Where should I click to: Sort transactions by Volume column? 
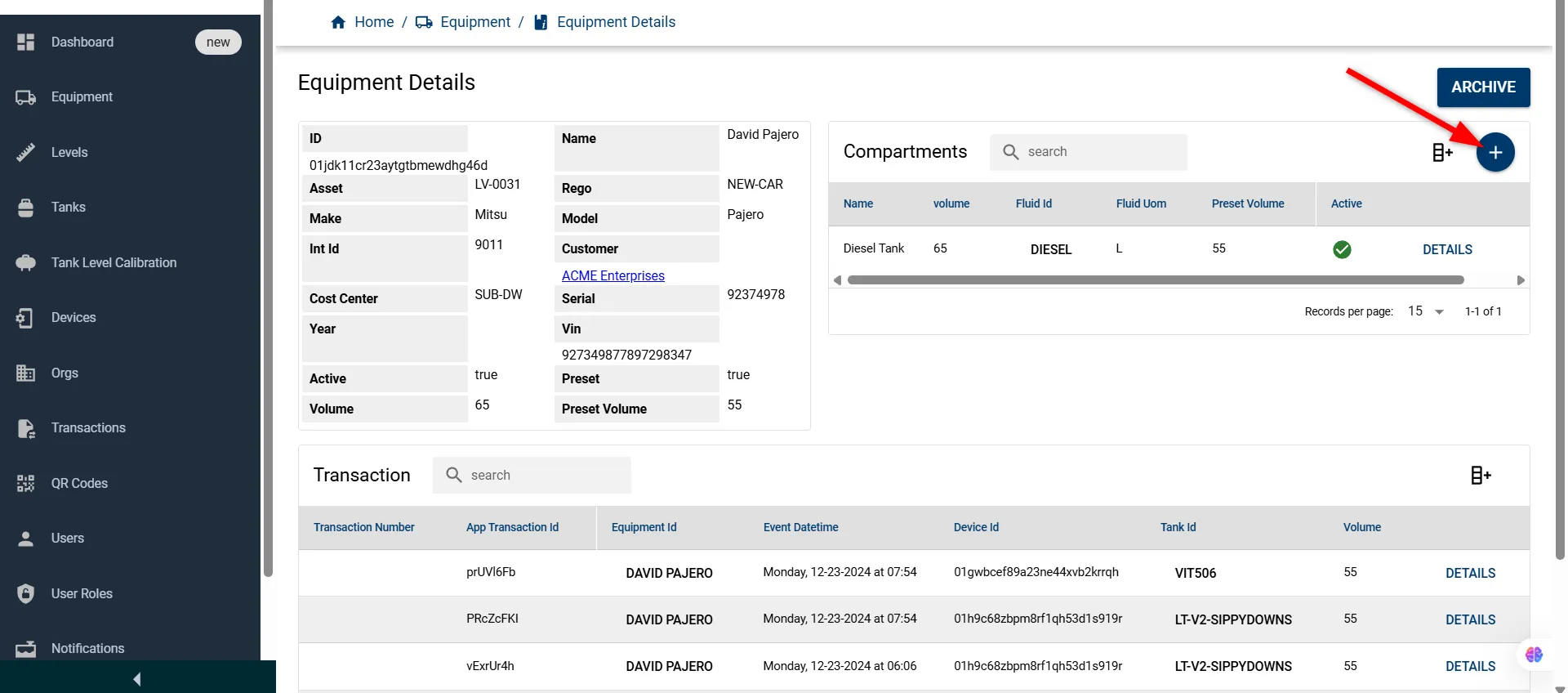tap(1362, 527)
